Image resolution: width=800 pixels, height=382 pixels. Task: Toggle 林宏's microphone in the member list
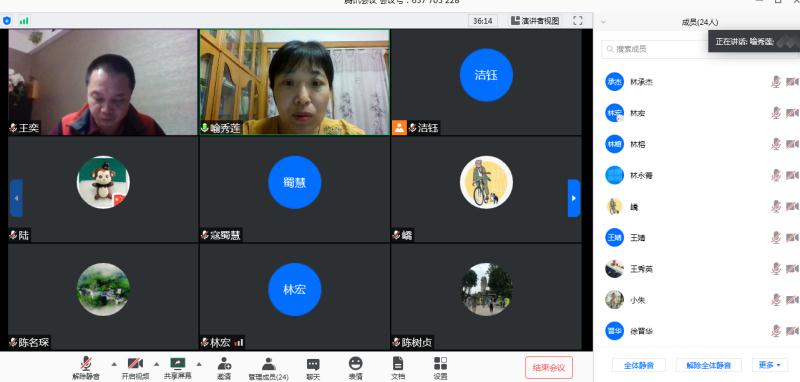coord(776,113)
